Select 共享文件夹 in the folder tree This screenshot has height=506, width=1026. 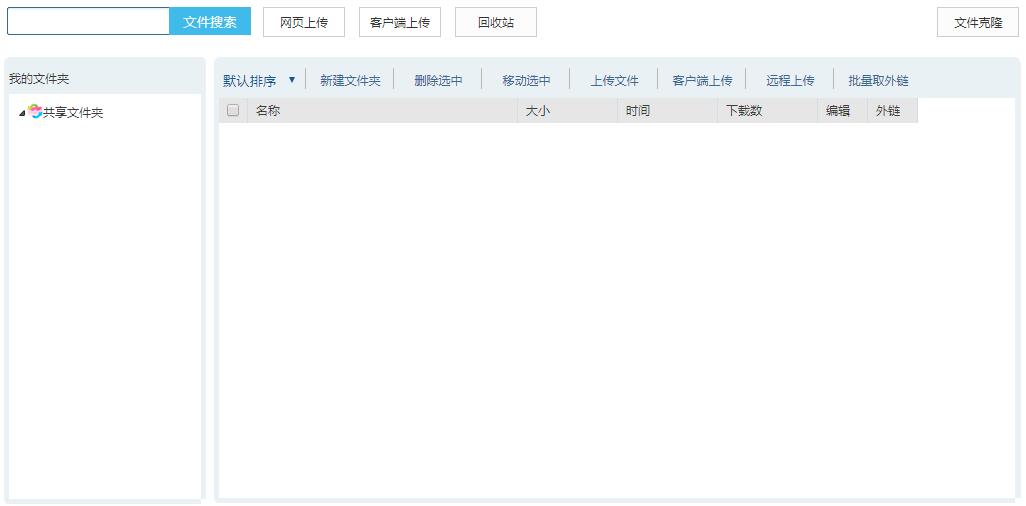pos(73,113)
